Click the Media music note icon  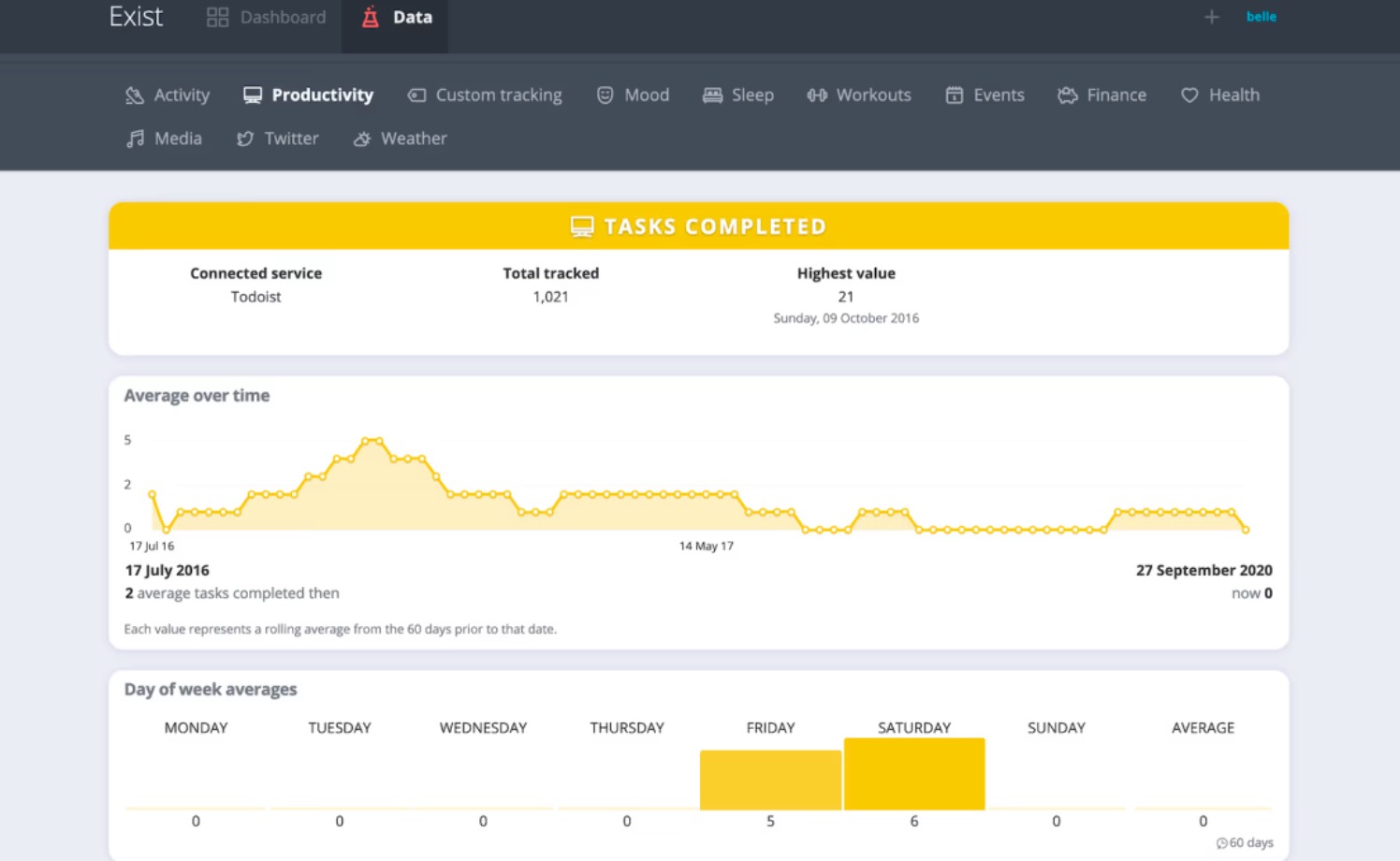point(136,139)
